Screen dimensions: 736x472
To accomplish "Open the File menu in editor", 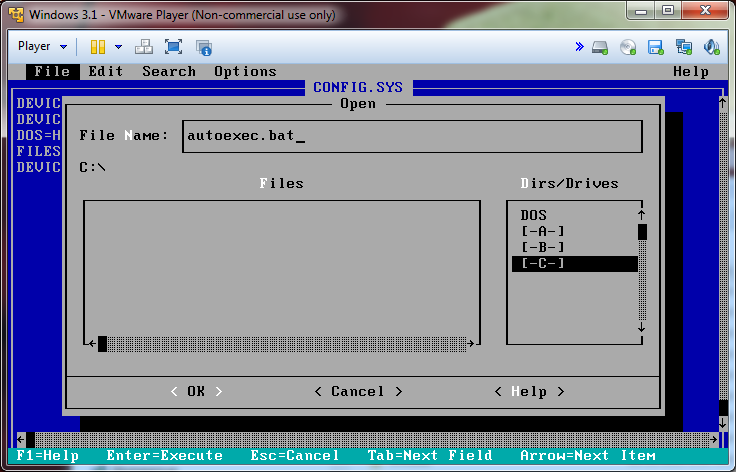I will [x=51, y=71].
